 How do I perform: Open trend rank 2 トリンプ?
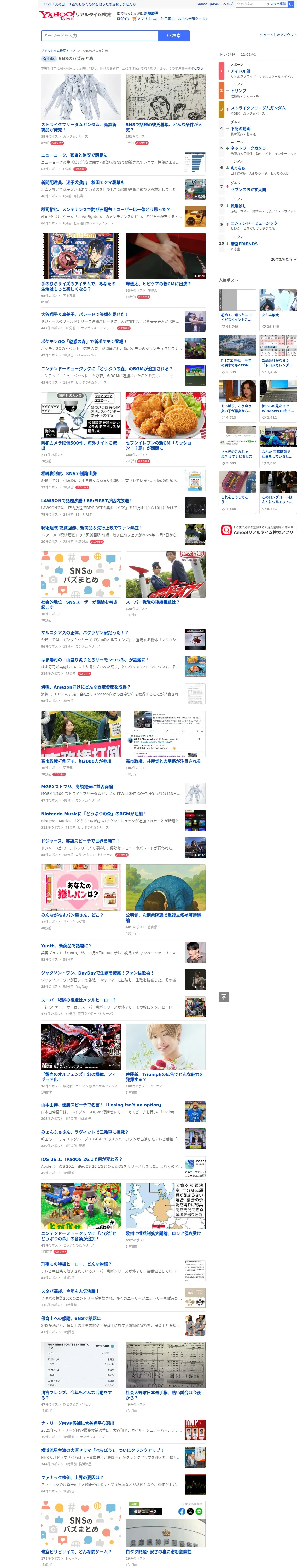pos(238,90)
